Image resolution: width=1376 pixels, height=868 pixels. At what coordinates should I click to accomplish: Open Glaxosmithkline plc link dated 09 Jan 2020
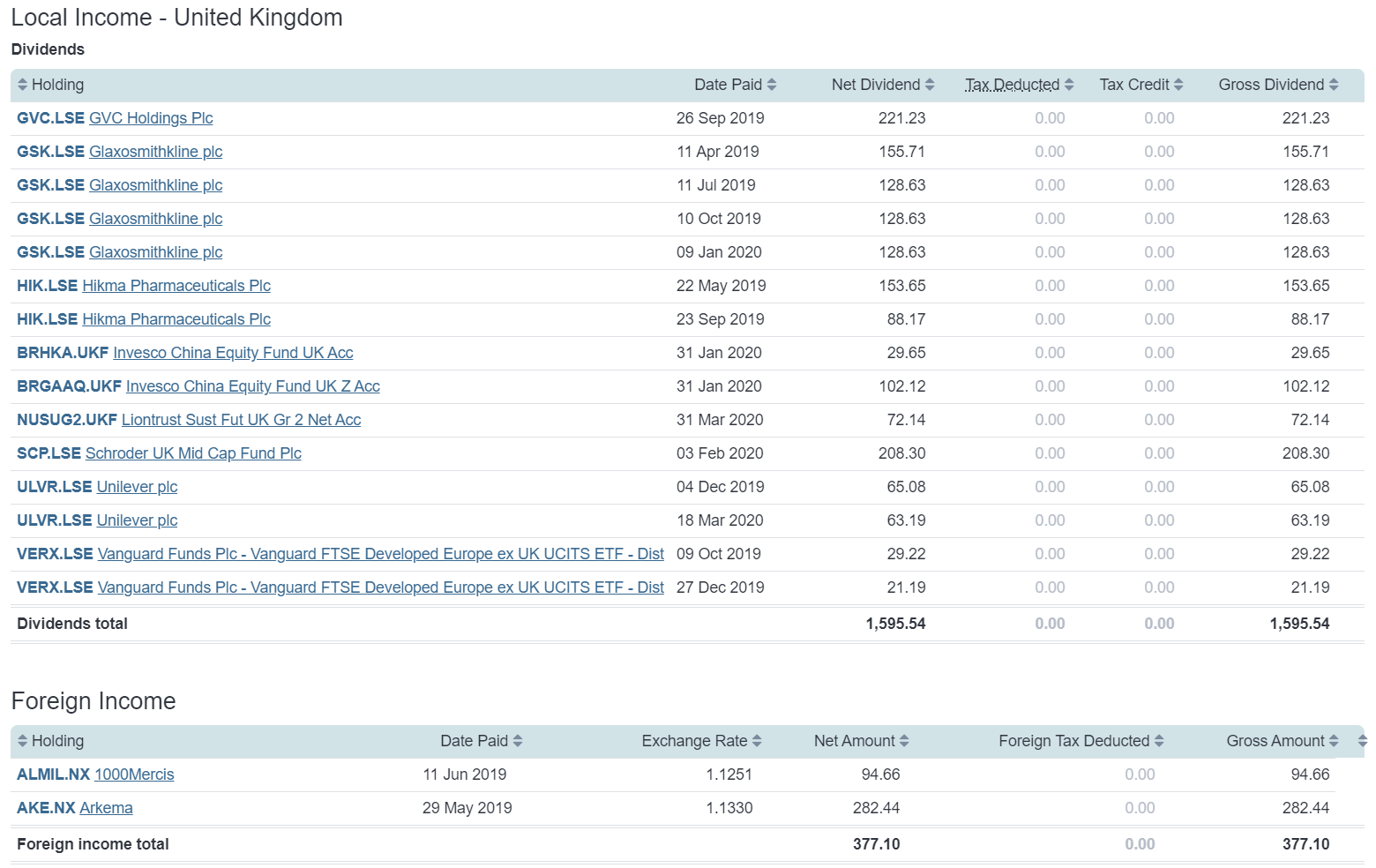coord(156,252)
